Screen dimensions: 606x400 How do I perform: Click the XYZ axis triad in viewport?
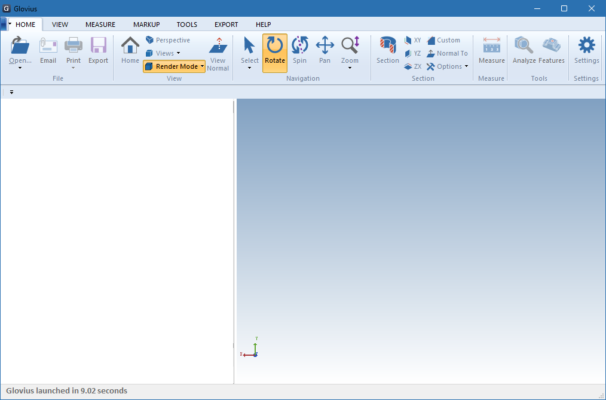click(249, 347)
